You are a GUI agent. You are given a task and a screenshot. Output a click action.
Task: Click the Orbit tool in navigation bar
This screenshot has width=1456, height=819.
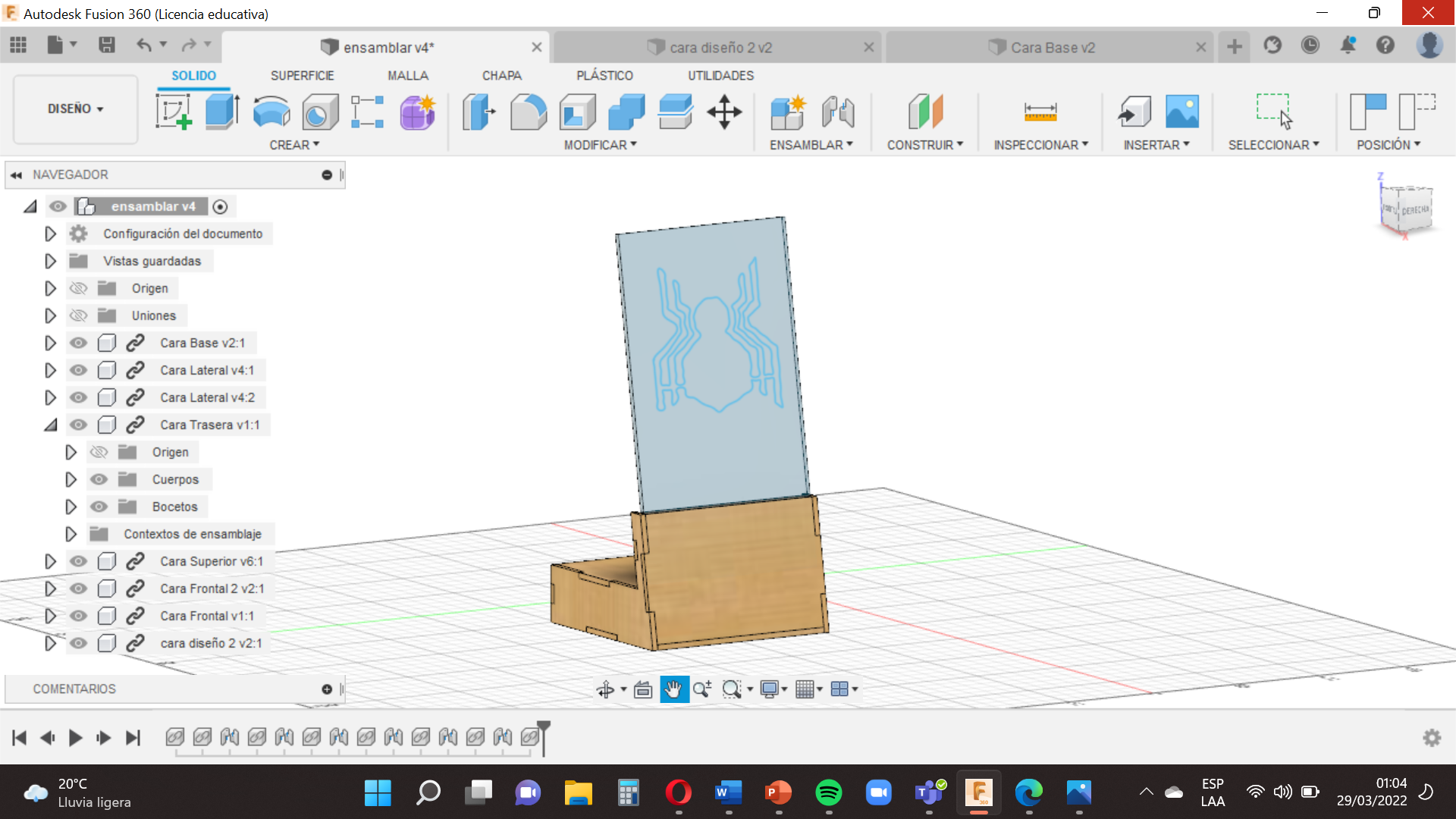pyautogui.click(x=605, y=689)
